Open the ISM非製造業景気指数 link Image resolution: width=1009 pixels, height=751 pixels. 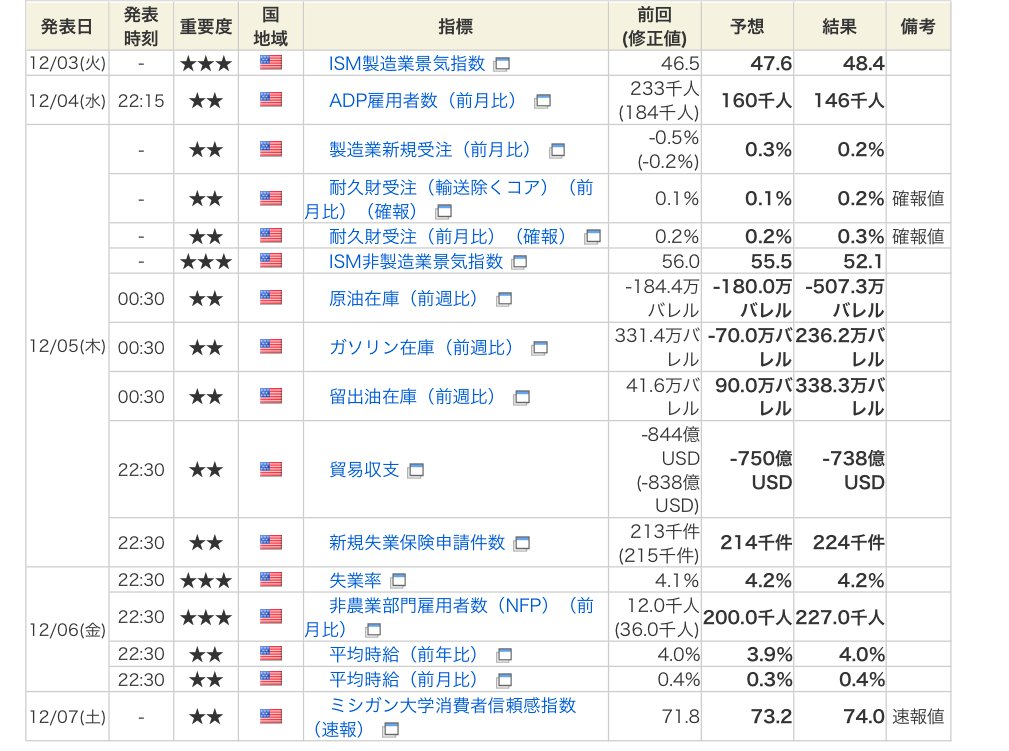click(416, 261)
